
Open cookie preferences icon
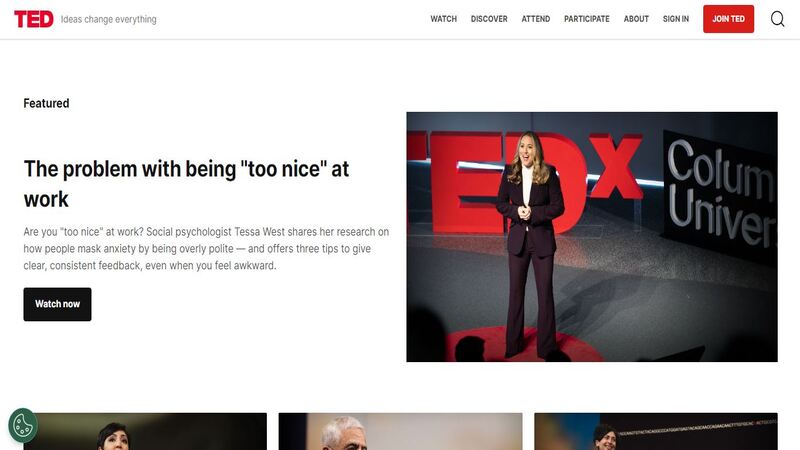(23, 425)
